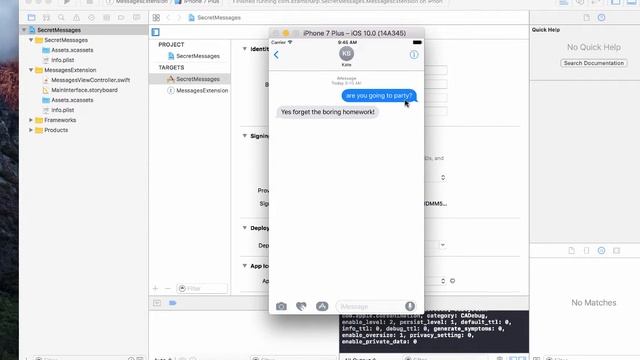640x360 pixels.
Task: Select Assets.xcassets under MessagesExtension
Action: [x=72, y=100]
